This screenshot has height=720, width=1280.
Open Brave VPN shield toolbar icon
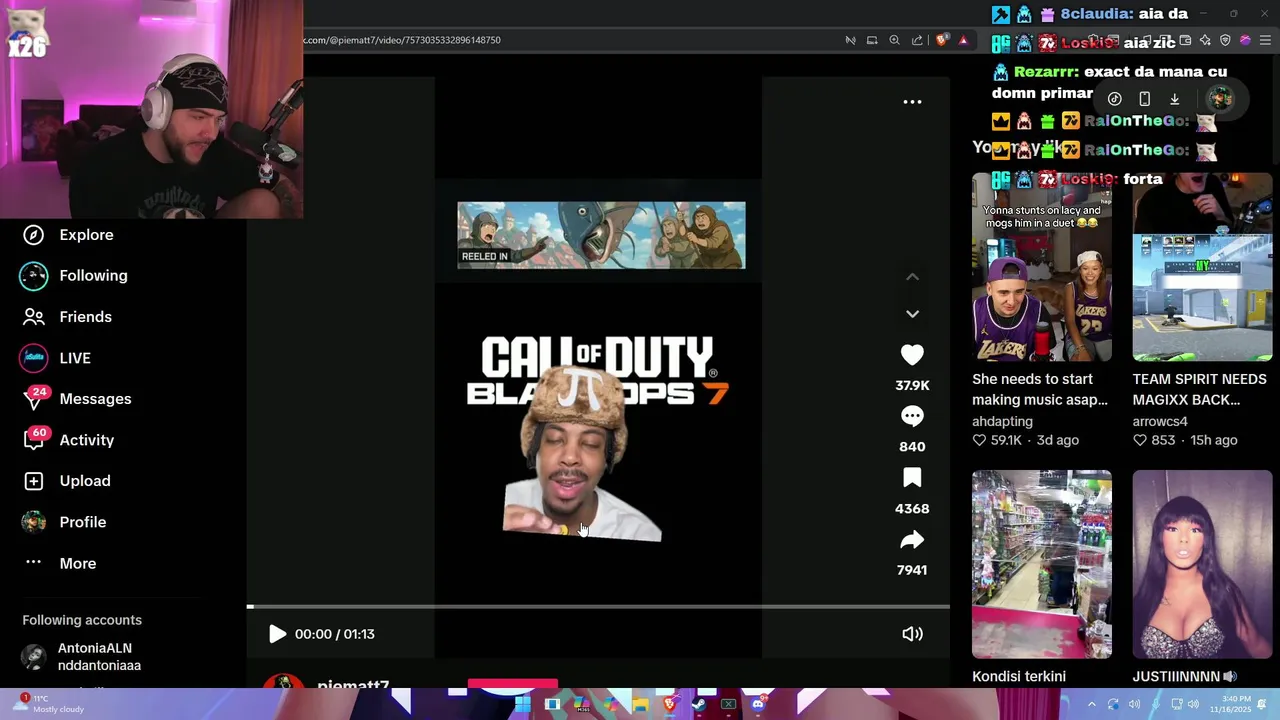click(1225, 40)
